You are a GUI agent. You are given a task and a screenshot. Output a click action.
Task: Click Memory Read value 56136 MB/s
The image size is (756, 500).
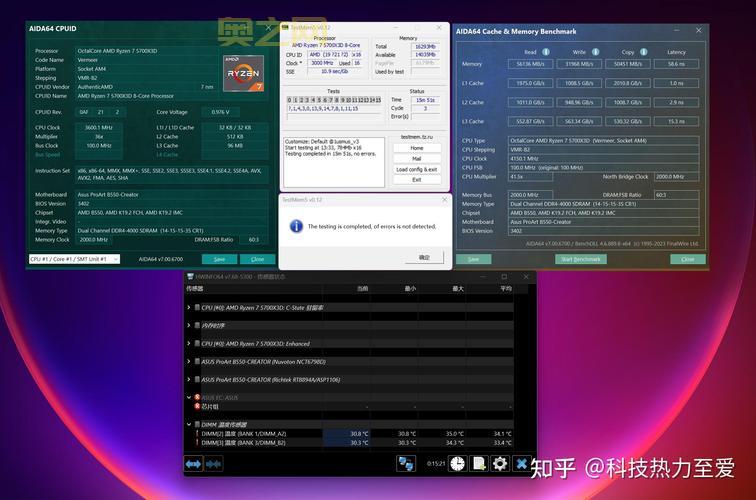pos(530,64)
